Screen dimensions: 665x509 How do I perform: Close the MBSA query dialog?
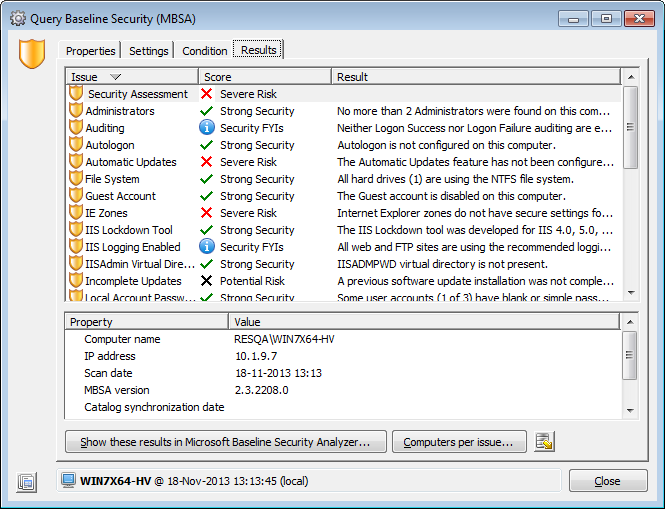(x=608, y=481)
